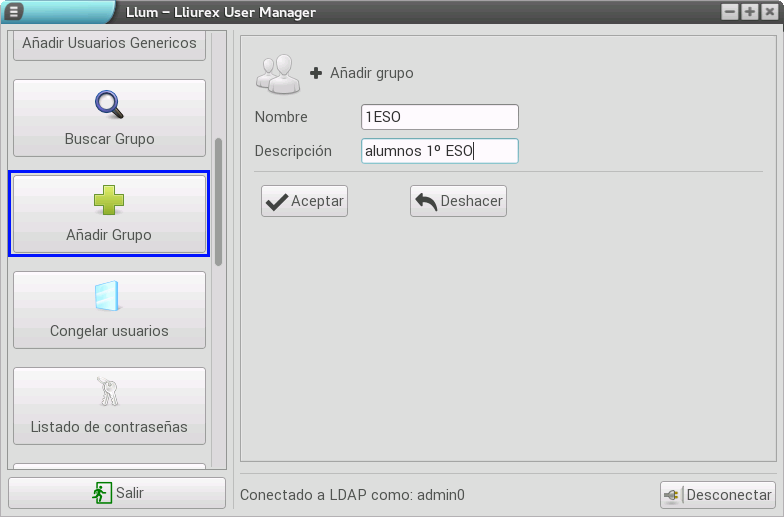Viewport: 784px width, 517px height.
Task: Click the green plus Añadir Grupo icon
Action: pyautogui.click(x=109, y=201)
